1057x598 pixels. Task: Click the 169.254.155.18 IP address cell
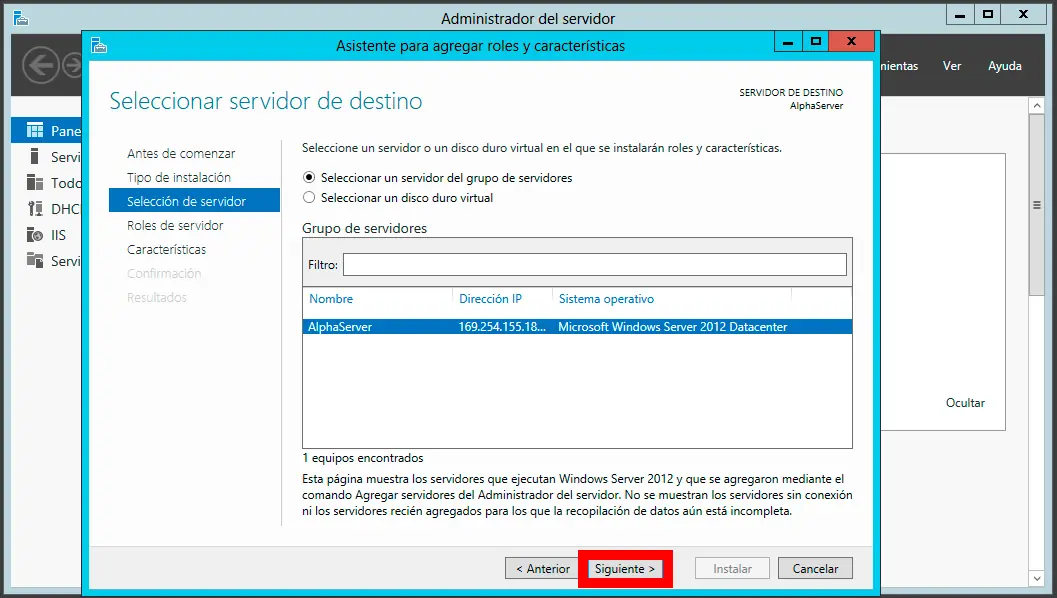coord(502,327)
